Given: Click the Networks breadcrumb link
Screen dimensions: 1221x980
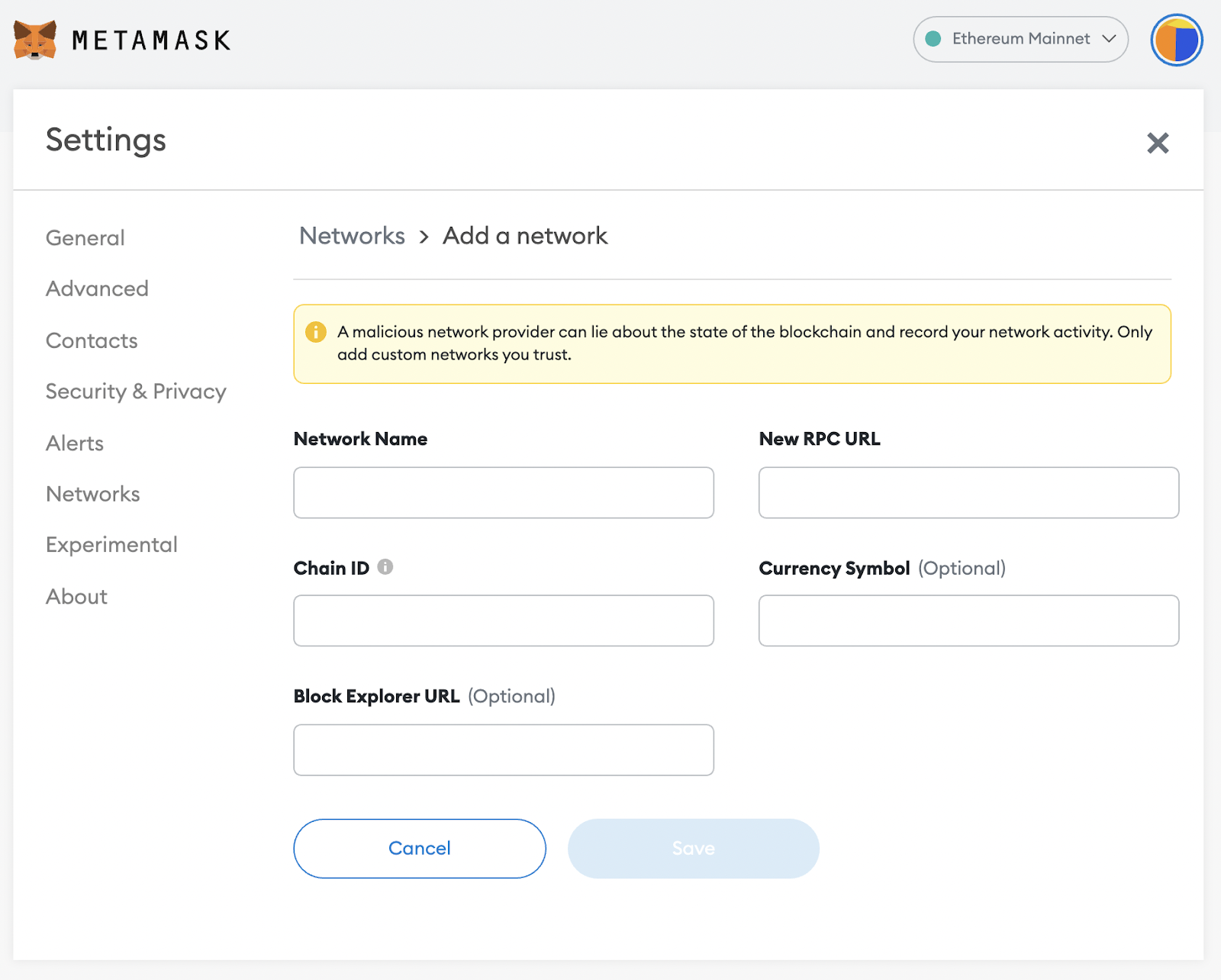Looking at the screenshot, I should tap(352, 236).
